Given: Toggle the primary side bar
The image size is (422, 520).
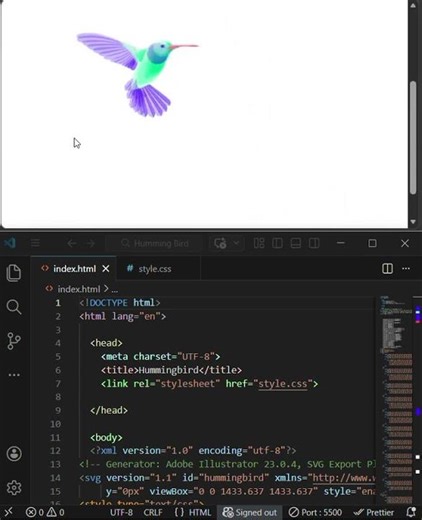Looking at the screenshot, I should [277, 243].
